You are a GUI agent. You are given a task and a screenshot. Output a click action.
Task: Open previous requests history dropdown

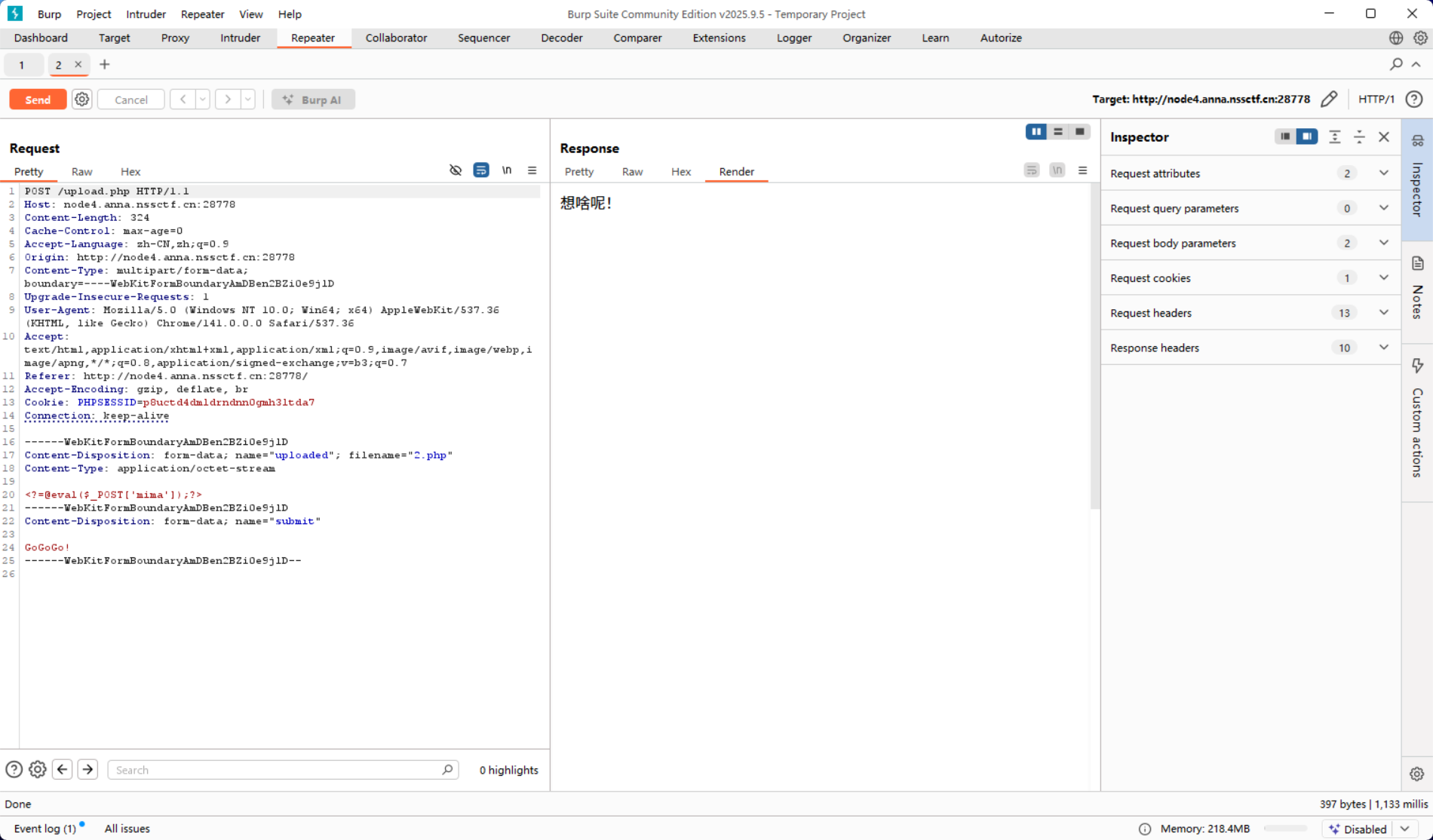coord(203,100)
